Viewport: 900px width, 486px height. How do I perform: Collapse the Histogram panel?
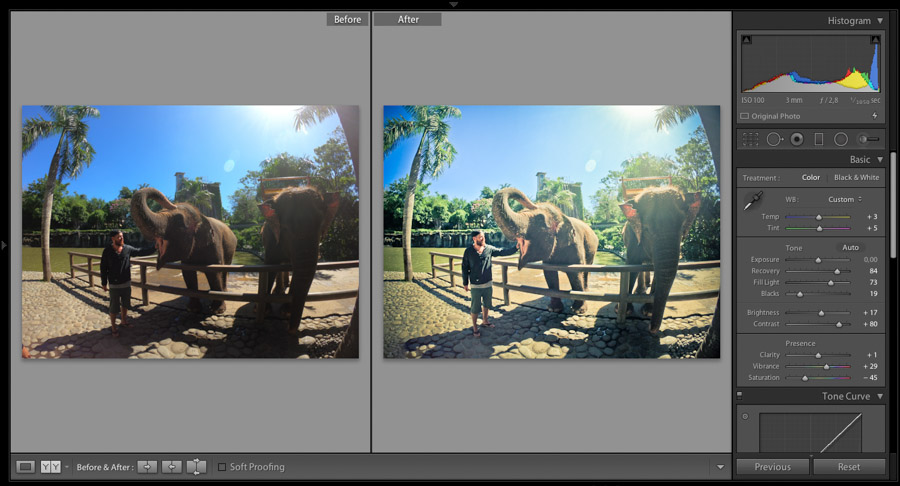tap(880, 21)
